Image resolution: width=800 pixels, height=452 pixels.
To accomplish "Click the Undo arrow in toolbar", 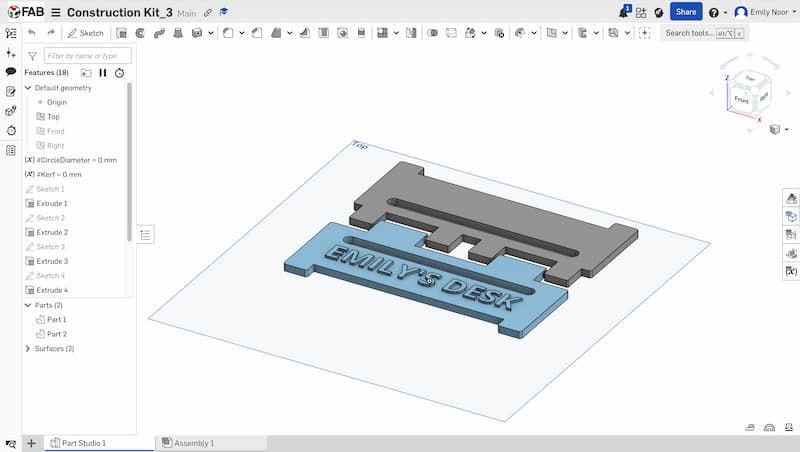I will pos(32,33).
